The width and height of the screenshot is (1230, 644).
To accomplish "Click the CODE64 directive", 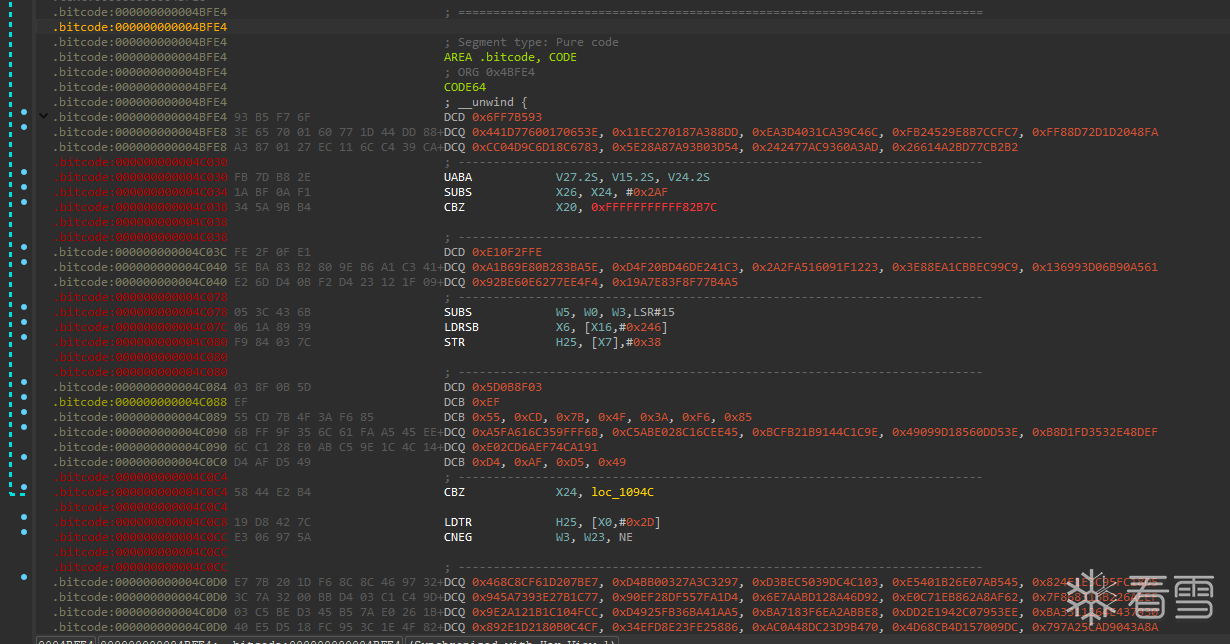I will 464,87.
